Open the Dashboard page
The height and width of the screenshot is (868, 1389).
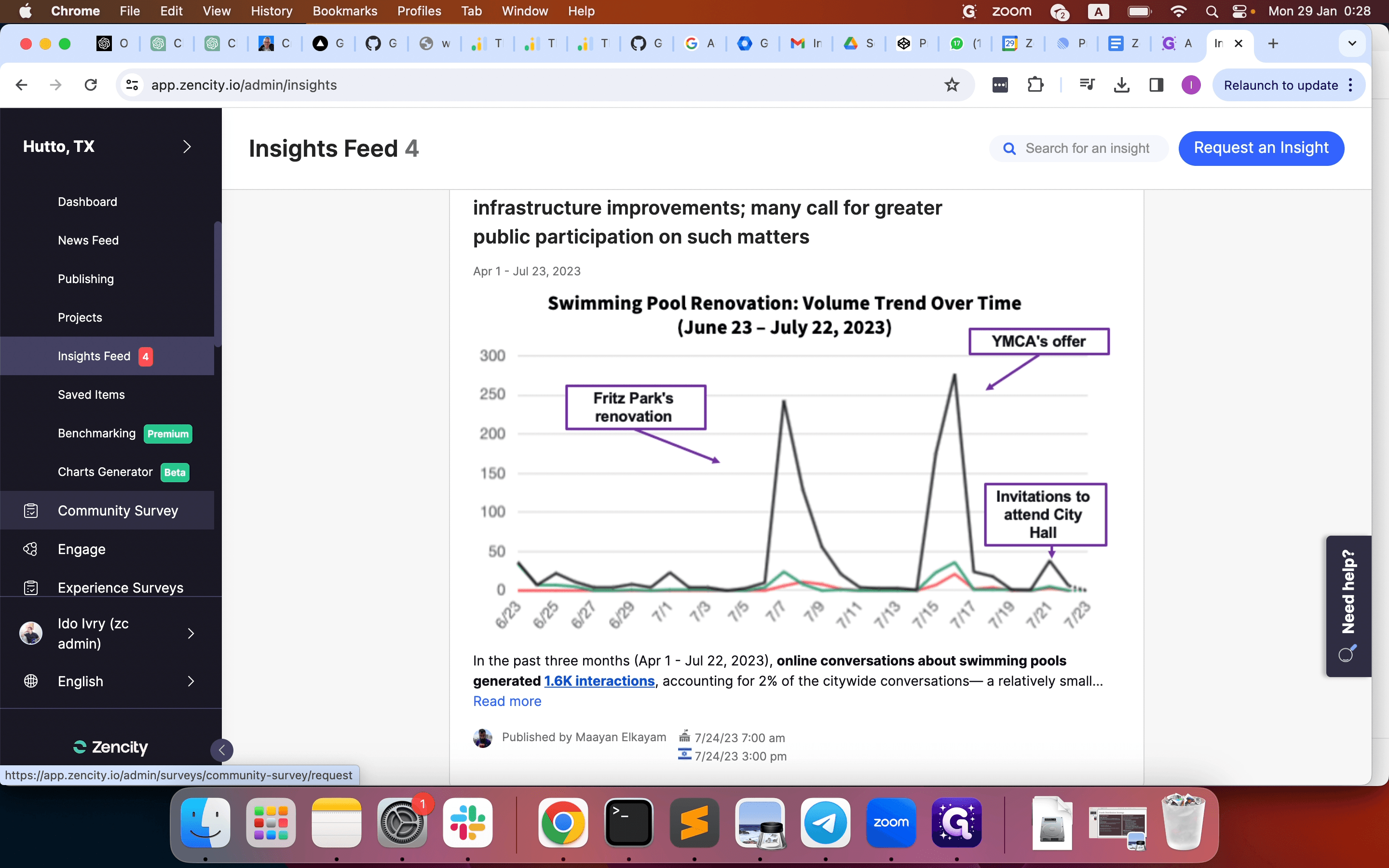[87, 202]
